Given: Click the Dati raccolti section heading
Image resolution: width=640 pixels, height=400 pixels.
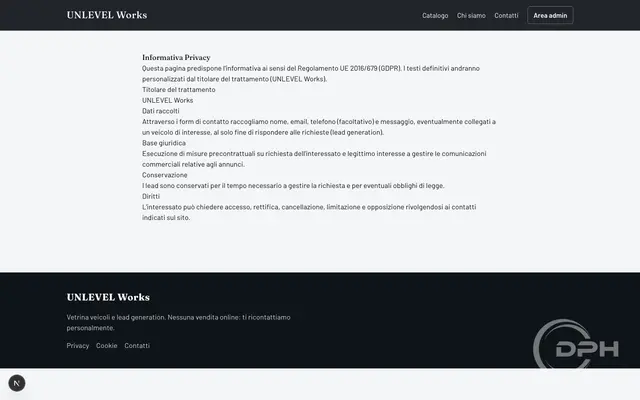Looking at the screenshot, I should point(161,111).
